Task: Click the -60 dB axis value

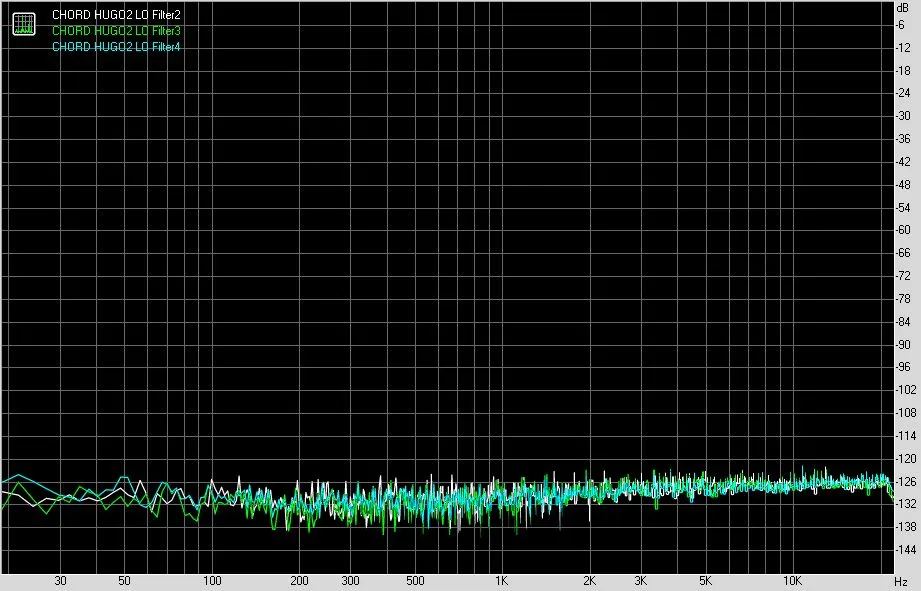Action: 903,230
